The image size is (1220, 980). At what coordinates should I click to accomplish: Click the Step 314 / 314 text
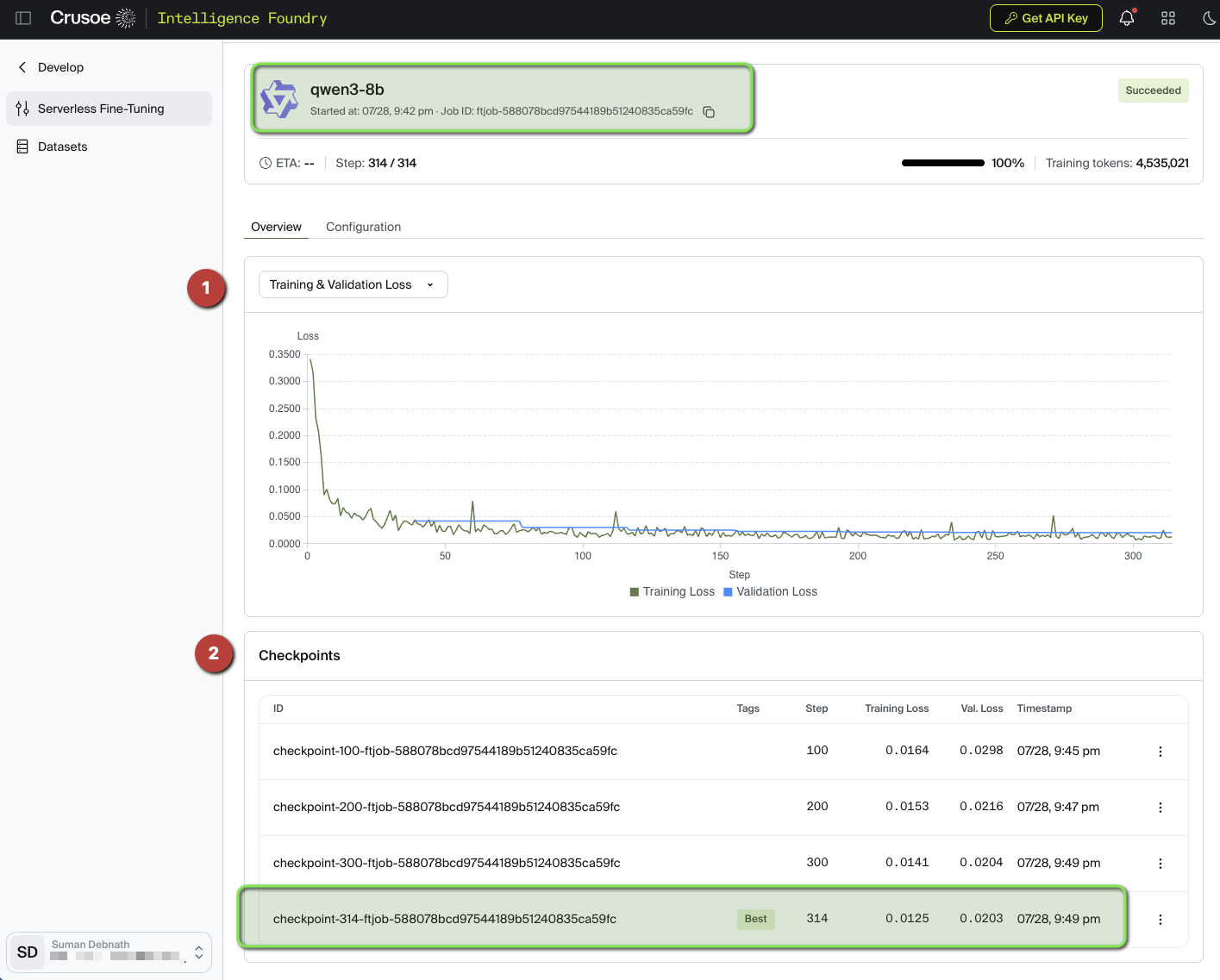(376, 163)
